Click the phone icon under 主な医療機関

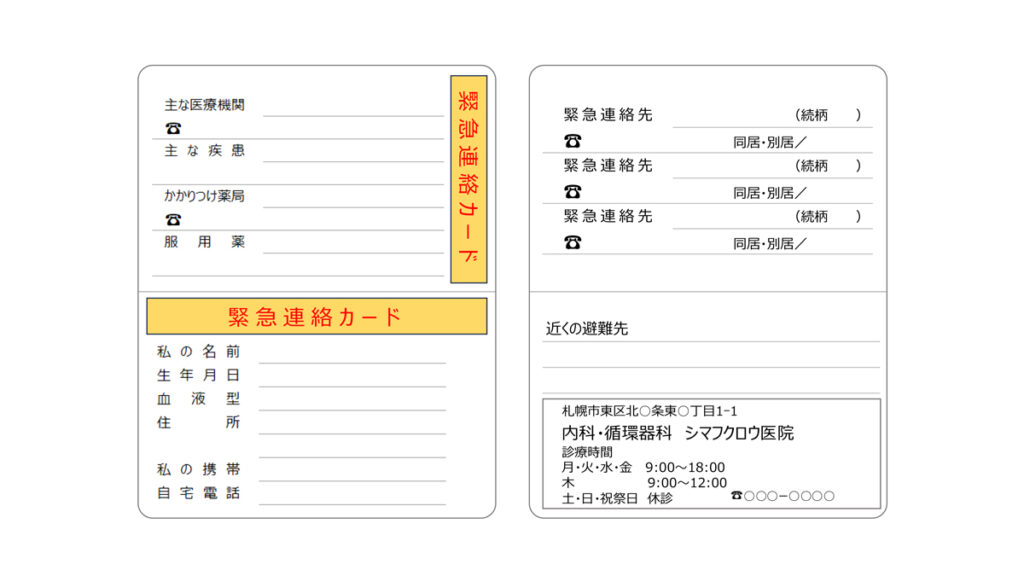(x=174, y=128)
